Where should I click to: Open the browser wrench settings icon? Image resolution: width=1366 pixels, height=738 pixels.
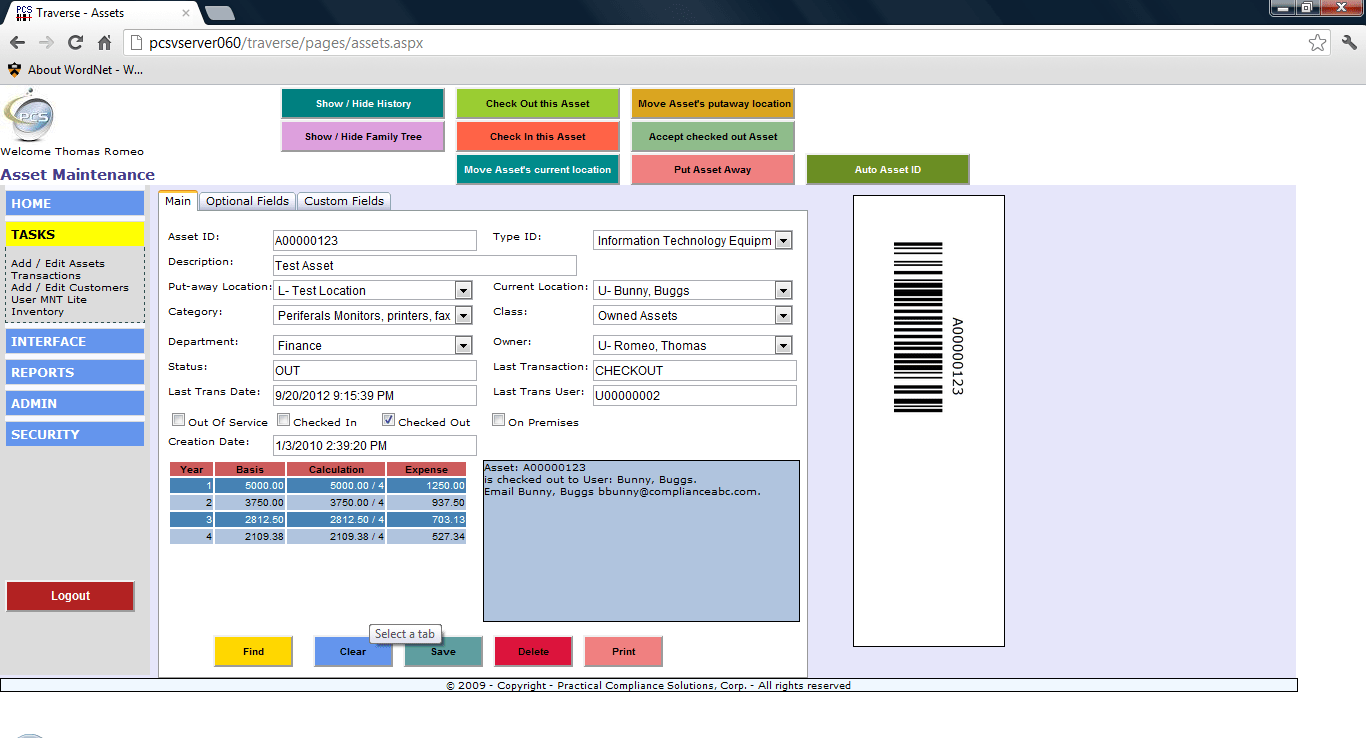1348,43
